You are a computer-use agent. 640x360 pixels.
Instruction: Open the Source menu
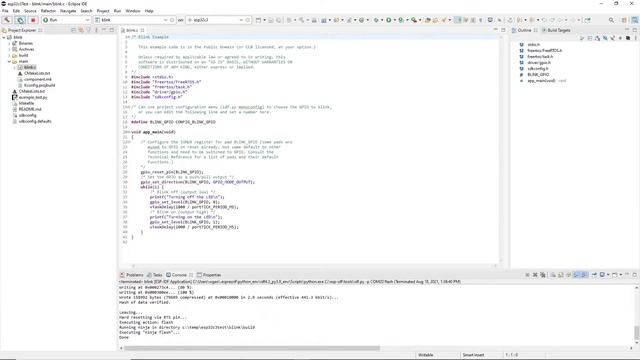tap(30, 11)
